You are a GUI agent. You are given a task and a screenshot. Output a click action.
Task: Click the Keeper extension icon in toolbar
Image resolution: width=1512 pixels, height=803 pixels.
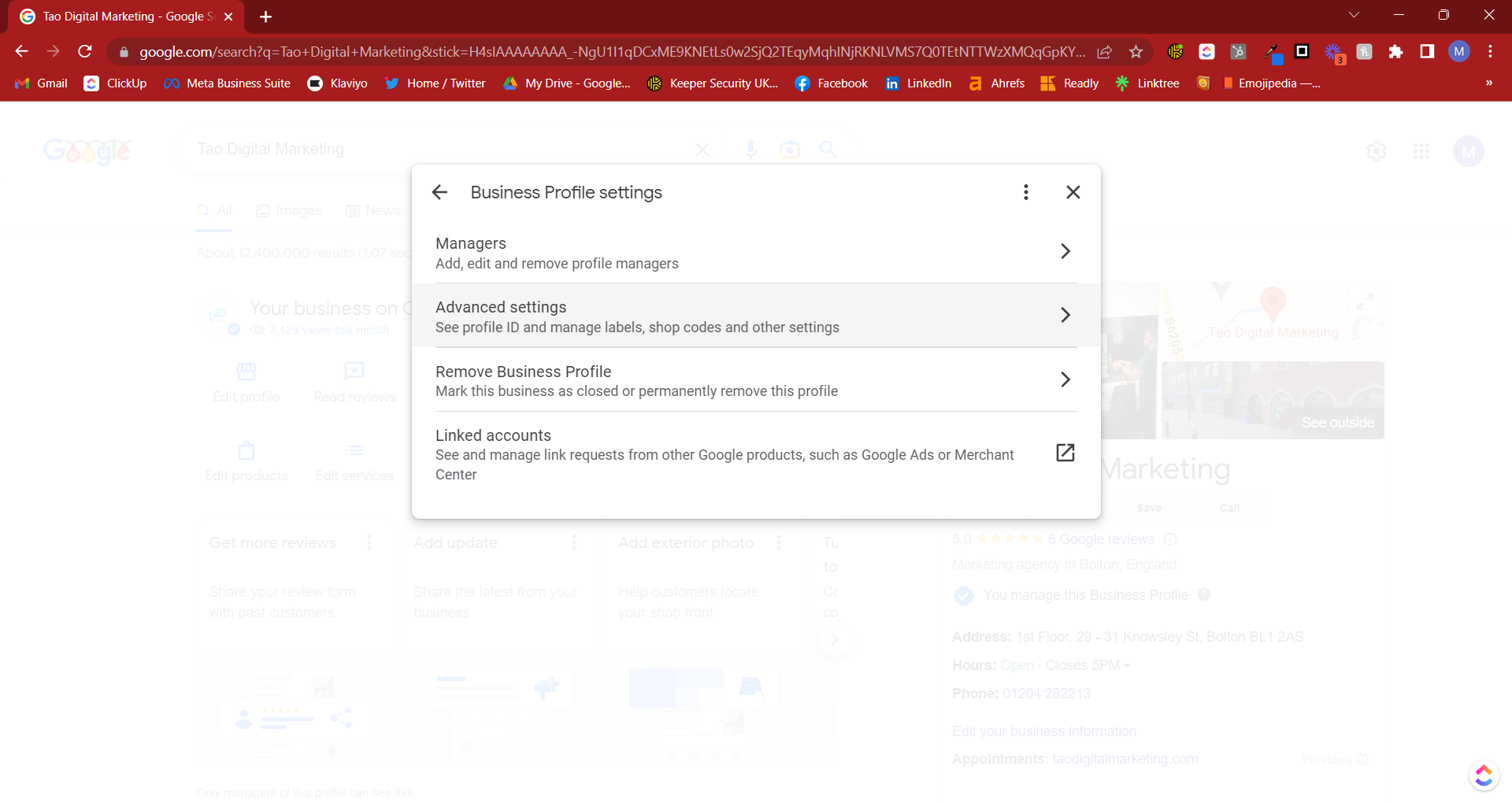point(1175,52)
